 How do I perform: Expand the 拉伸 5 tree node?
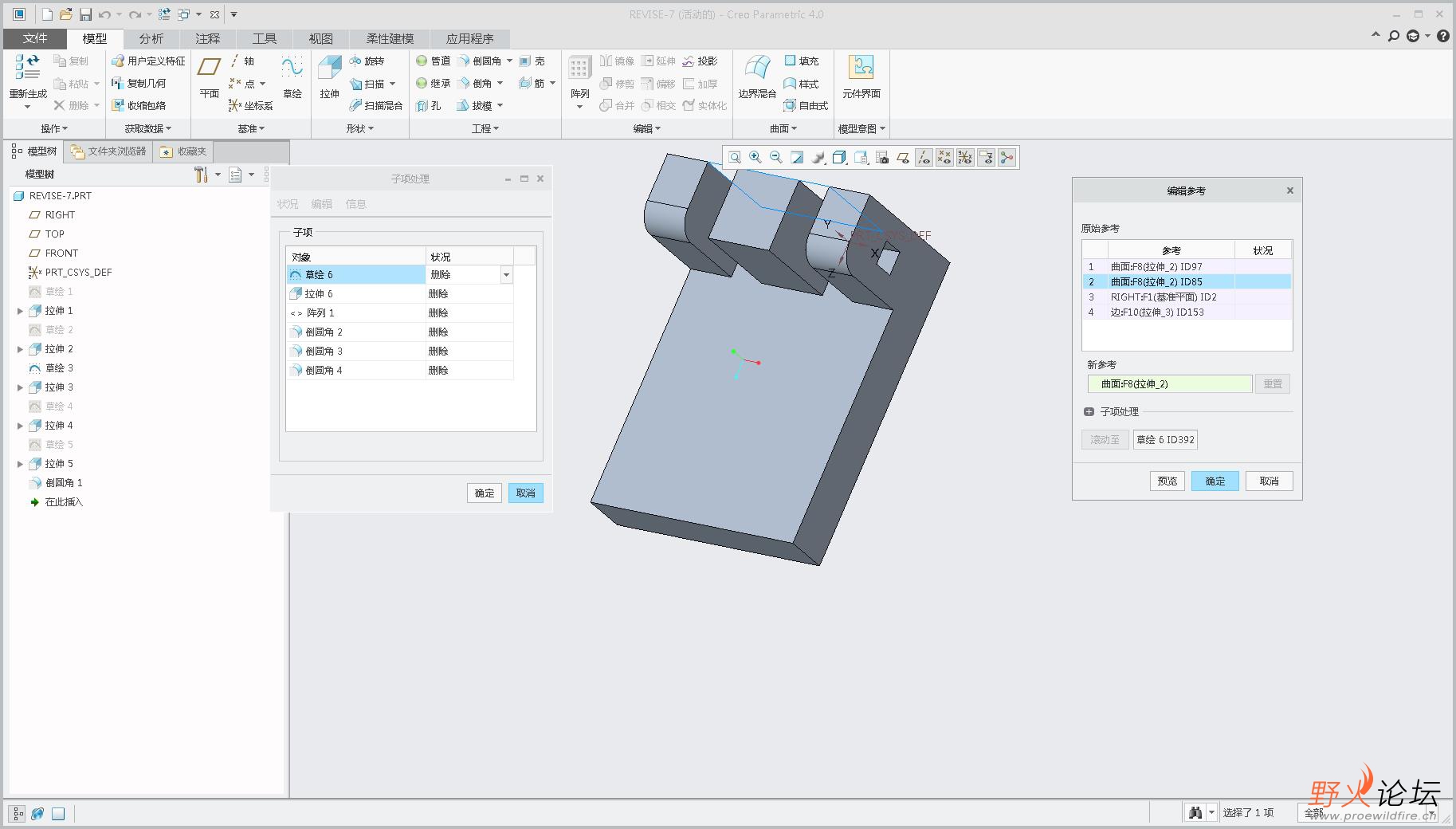(21, 464)
